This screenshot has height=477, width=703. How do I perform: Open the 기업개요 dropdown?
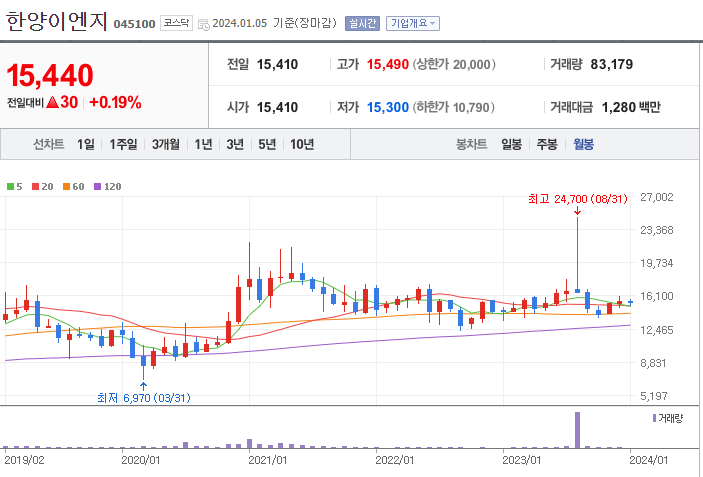point(413,23)
